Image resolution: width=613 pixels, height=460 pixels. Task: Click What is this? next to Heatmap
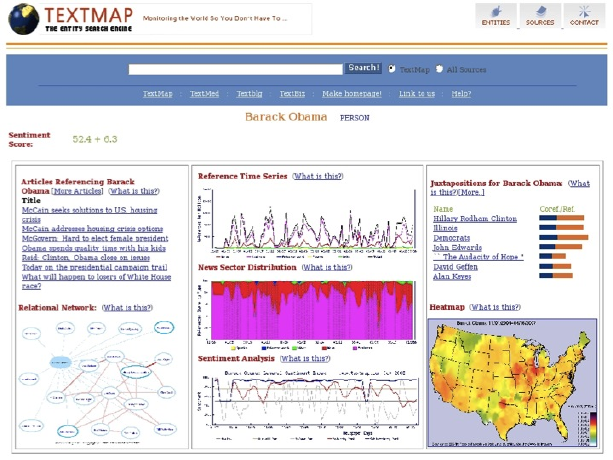click(495, 307)
